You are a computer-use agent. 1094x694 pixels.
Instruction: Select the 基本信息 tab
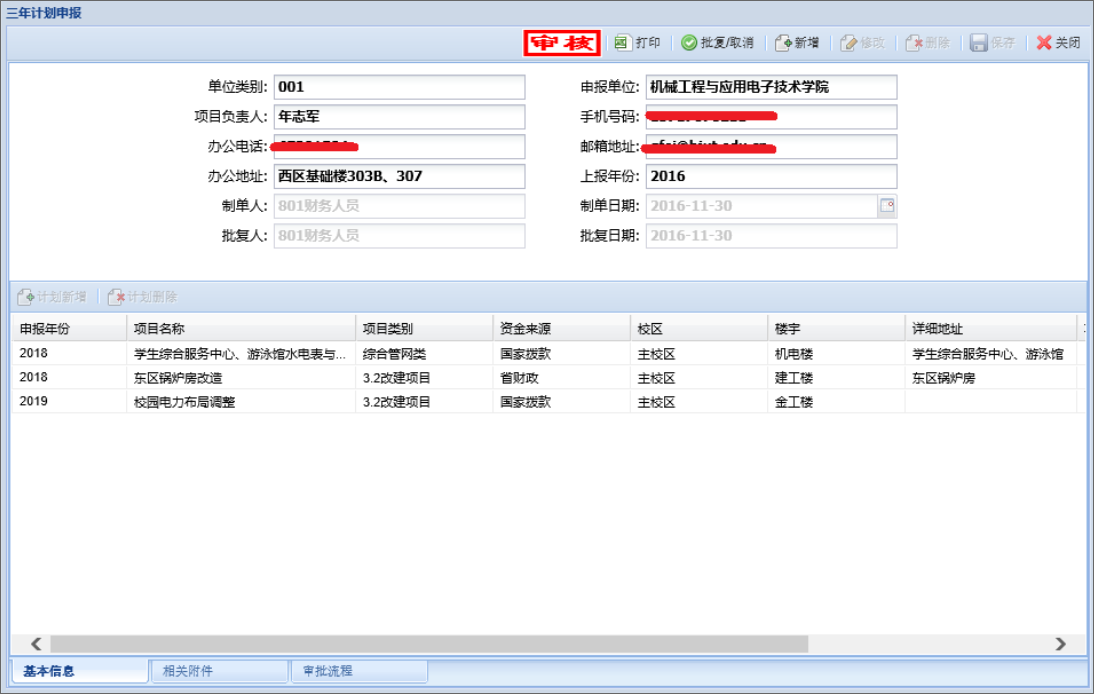49,671
